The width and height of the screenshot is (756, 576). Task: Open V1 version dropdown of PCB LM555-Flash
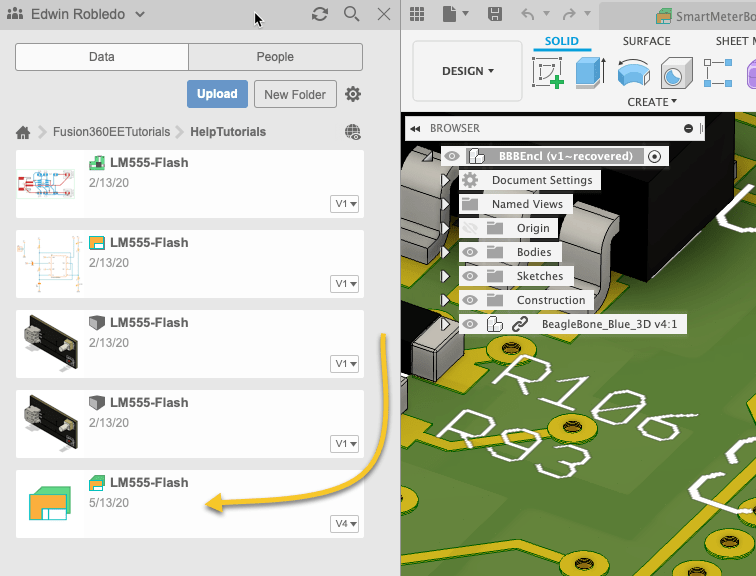pos(344,204)
